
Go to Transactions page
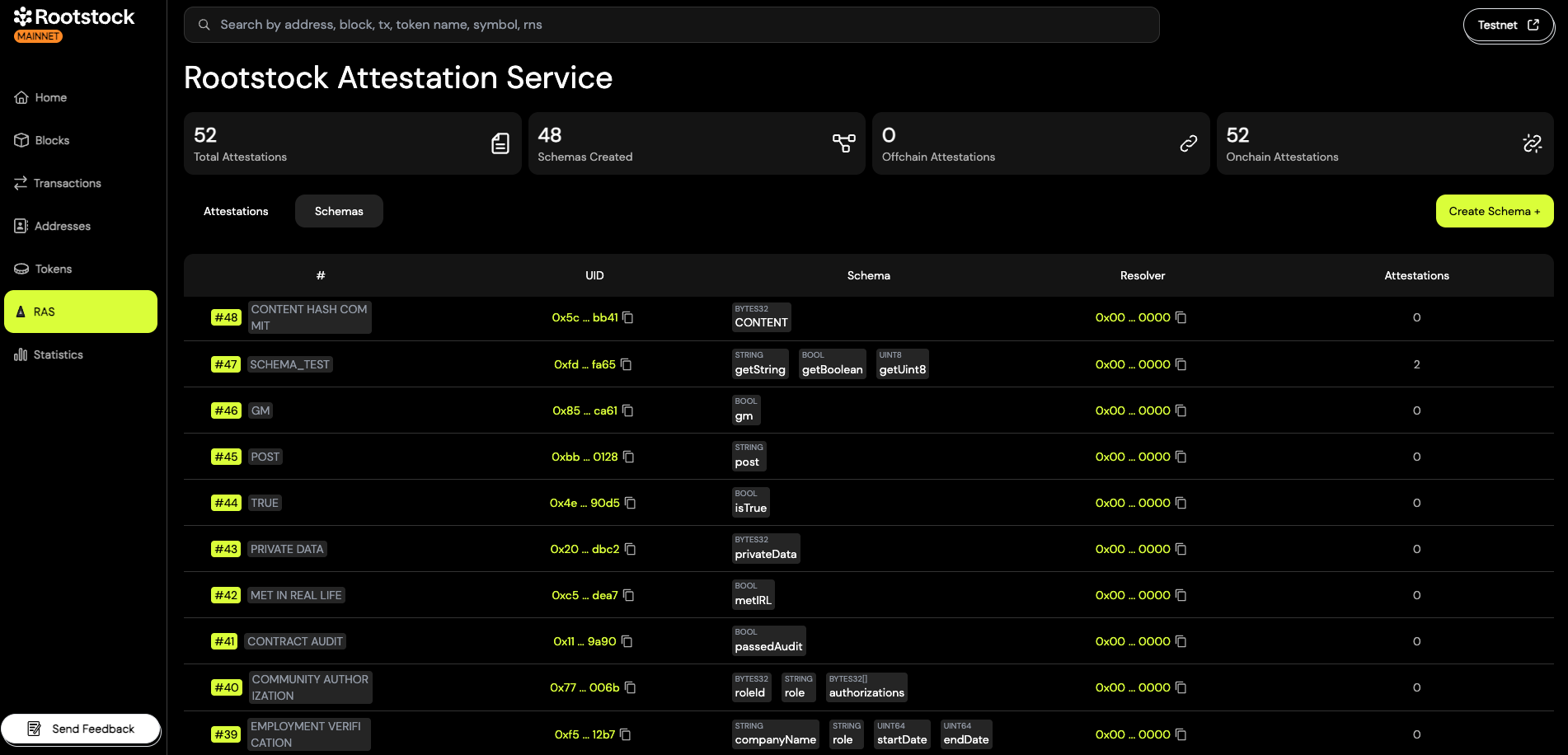[67, 183]
